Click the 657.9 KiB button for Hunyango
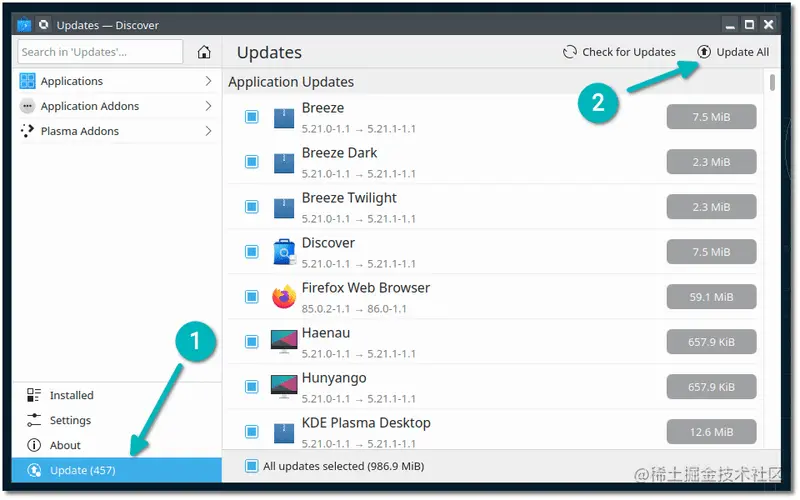 coord(711,387)
